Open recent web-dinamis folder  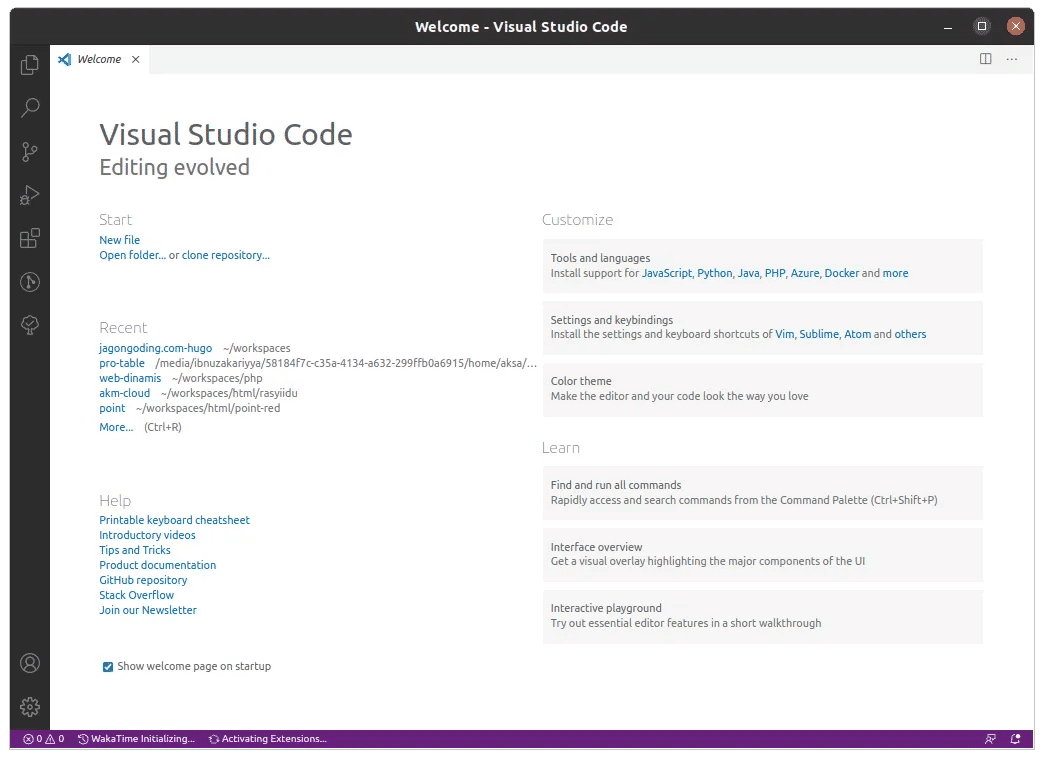130,378
